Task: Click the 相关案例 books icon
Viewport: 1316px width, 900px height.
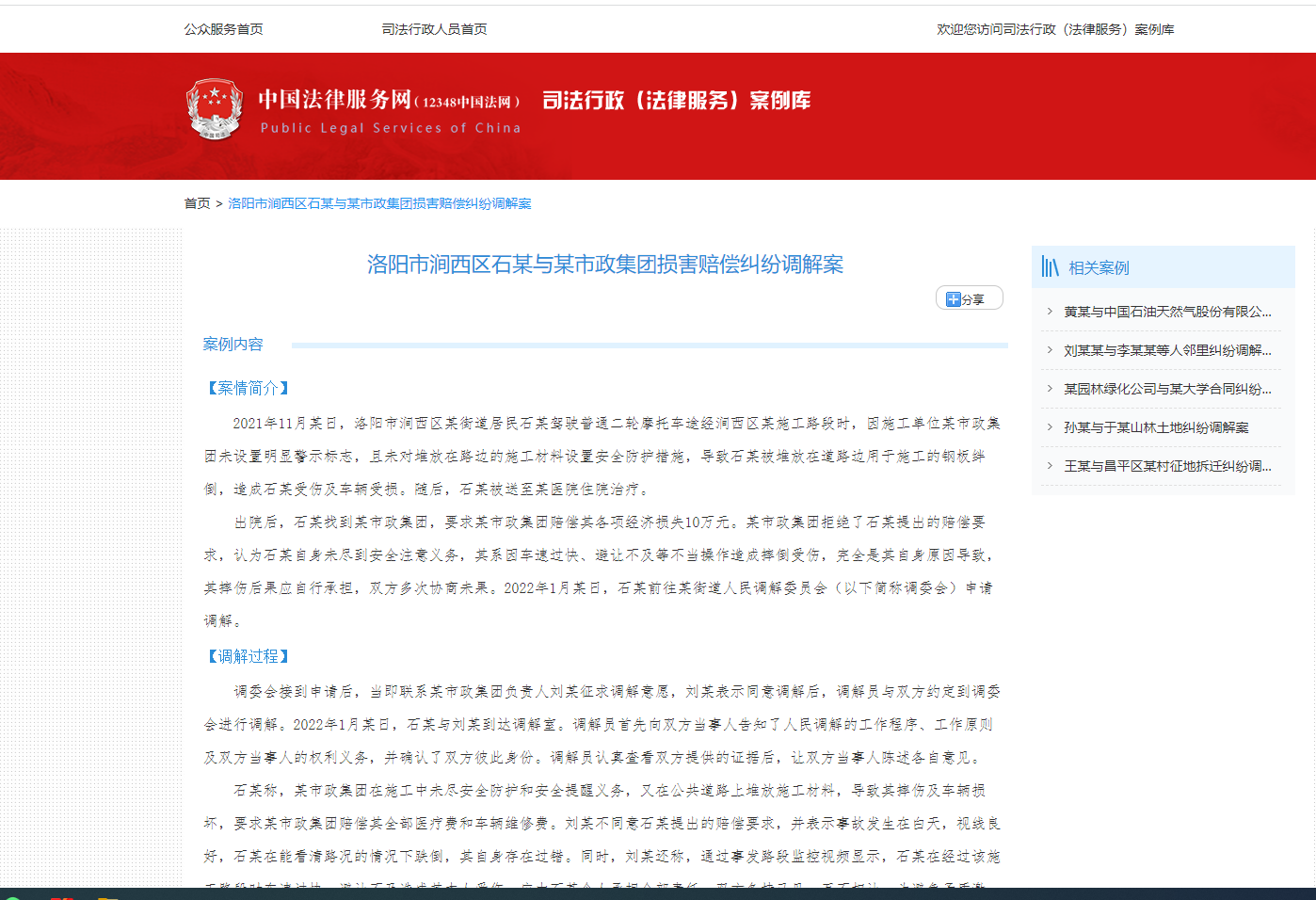Action: (1051, 267)
